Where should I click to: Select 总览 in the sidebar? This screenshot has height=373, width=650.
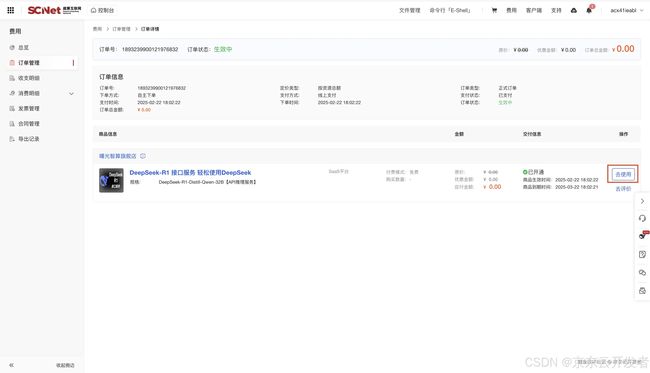[x=24, y=48]
